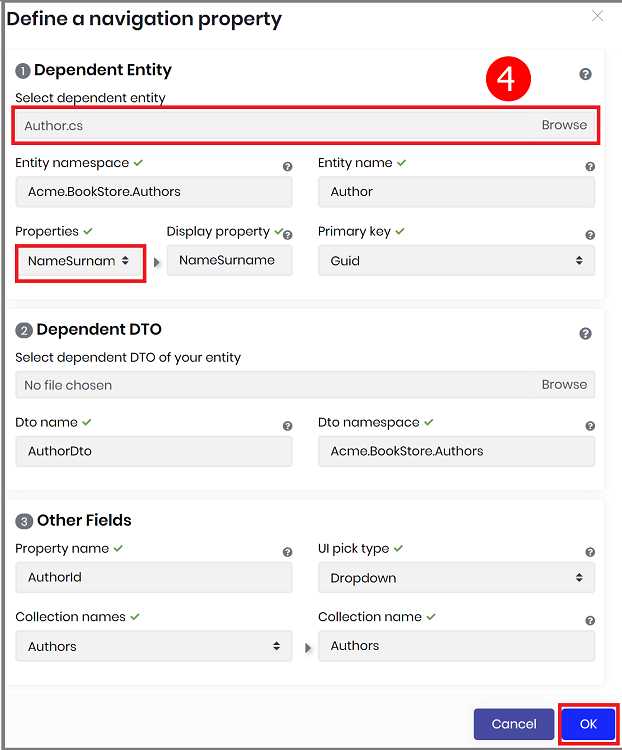Image resolution: width=622 pixels, height=750 pixels.
Task: Click help icon beside Collection name
Action: (x=590, y=621)
